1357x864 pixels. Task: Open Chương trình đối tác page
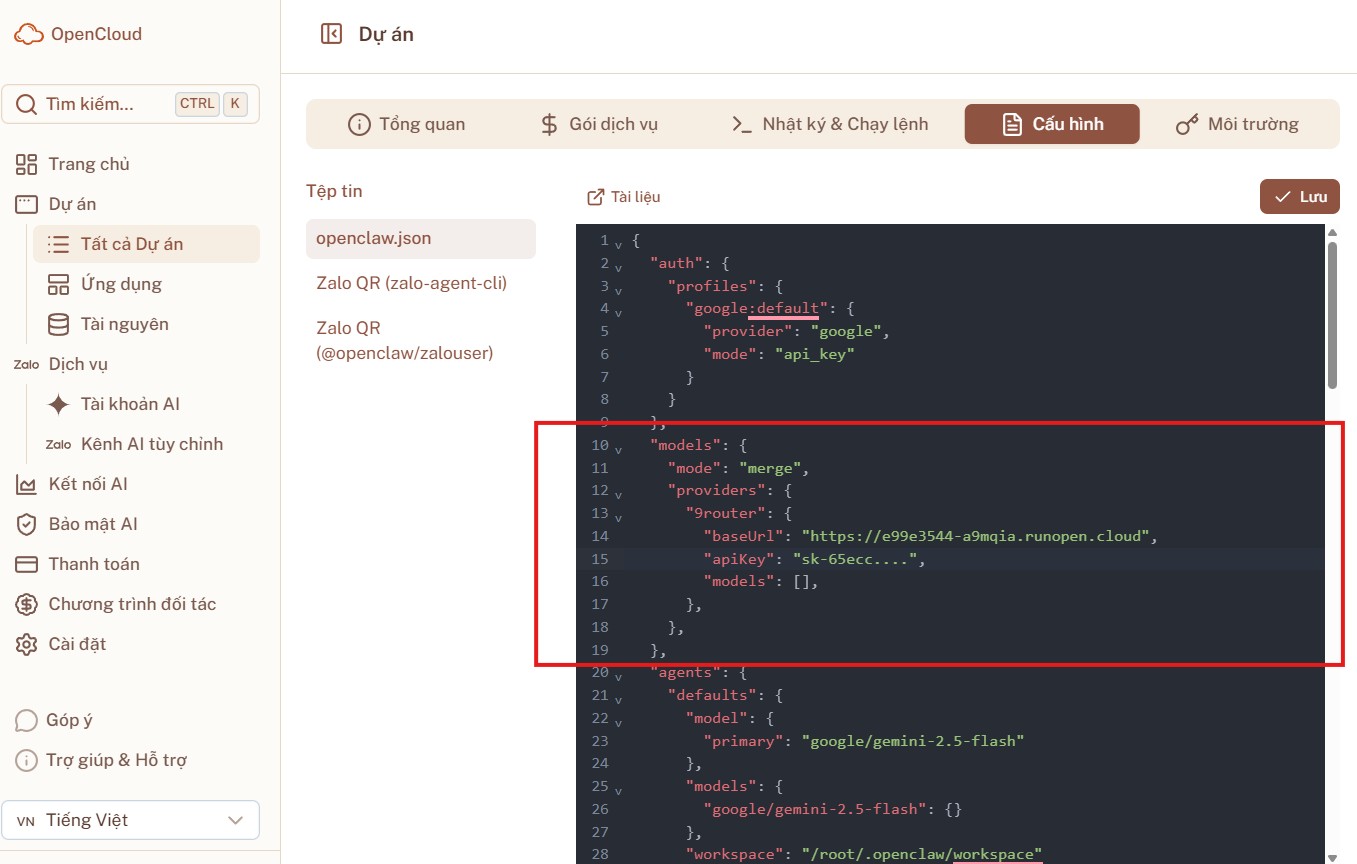coord(132,604)
